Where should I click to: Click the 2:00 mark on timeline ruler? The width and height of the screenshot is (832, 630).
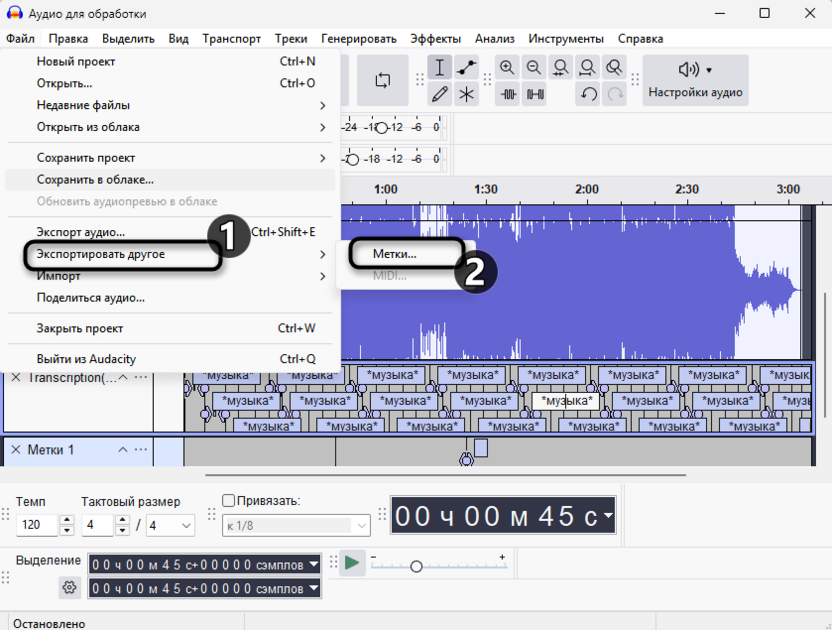point(586,189)
